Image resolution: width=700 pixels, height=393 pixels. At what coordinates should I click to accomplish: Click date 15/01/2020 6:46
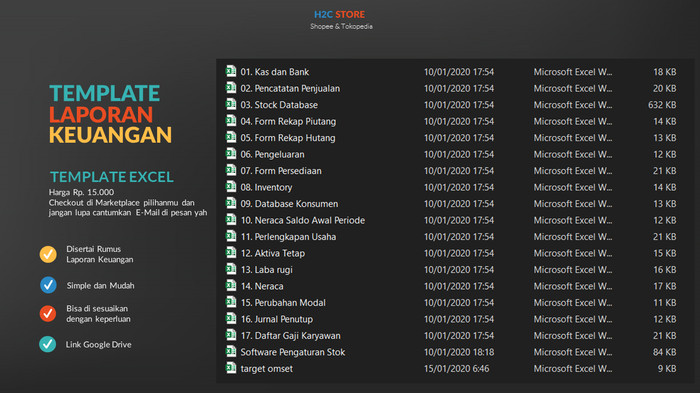456,369
